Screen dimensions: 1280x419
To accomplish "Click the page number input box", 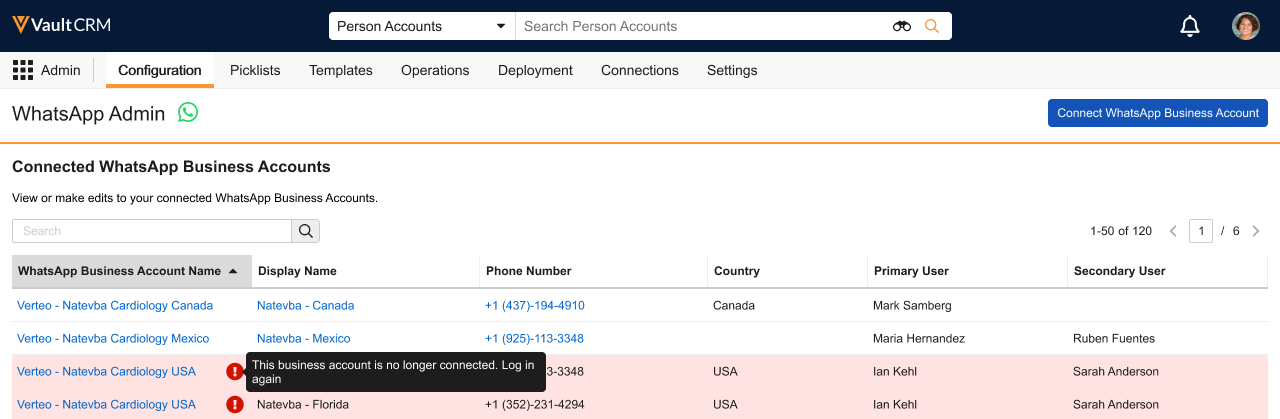I will click(1201, 231).
